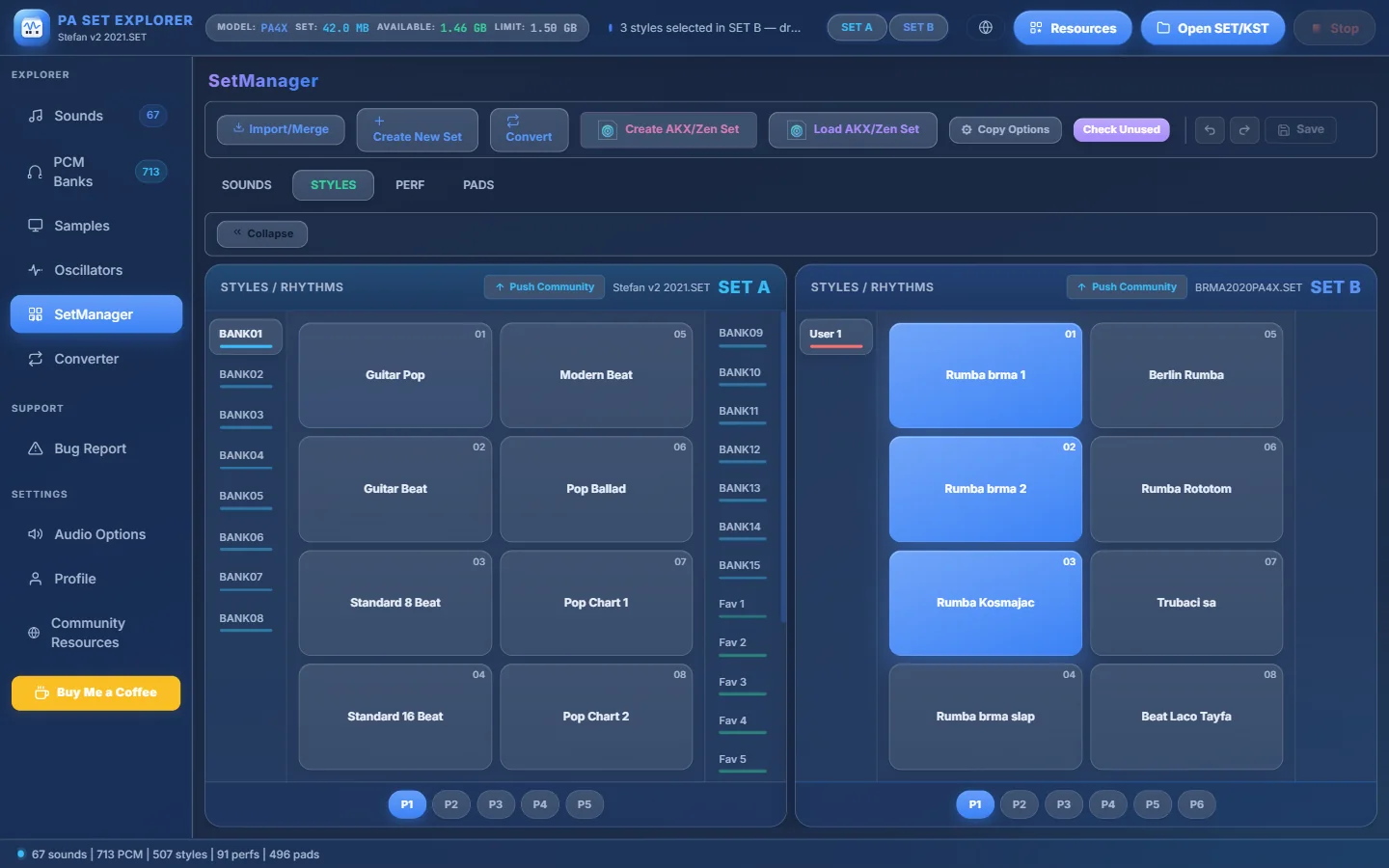
Task: Toggle SET B in the header
Action: 918,28
